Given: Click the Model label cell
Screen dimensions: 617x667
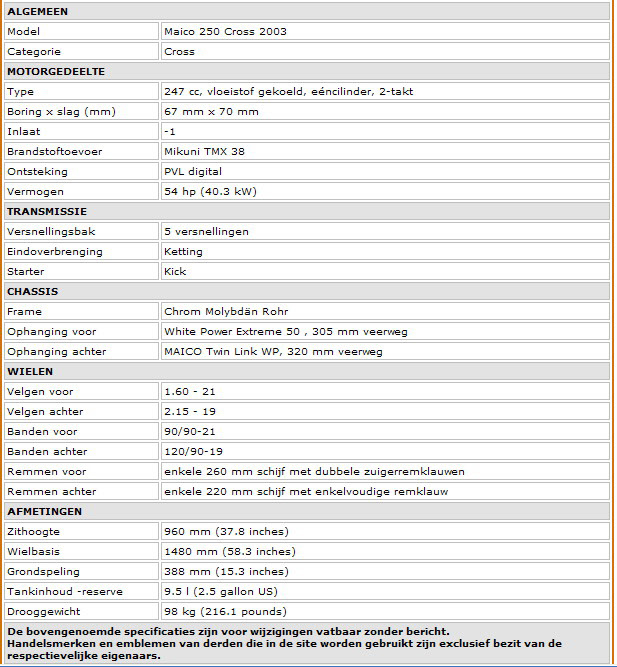Looking at the screenshot, I should pos(81,31).
